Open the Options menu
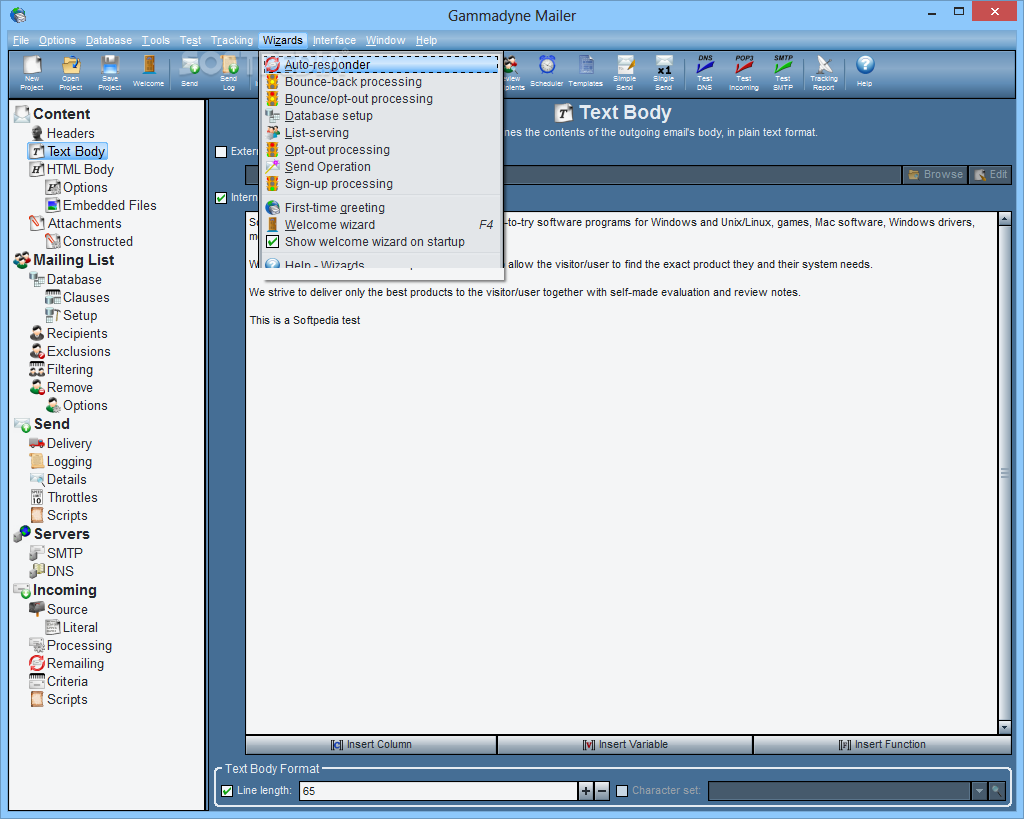This screenshot has width=1024, height=819. [57, 40]
